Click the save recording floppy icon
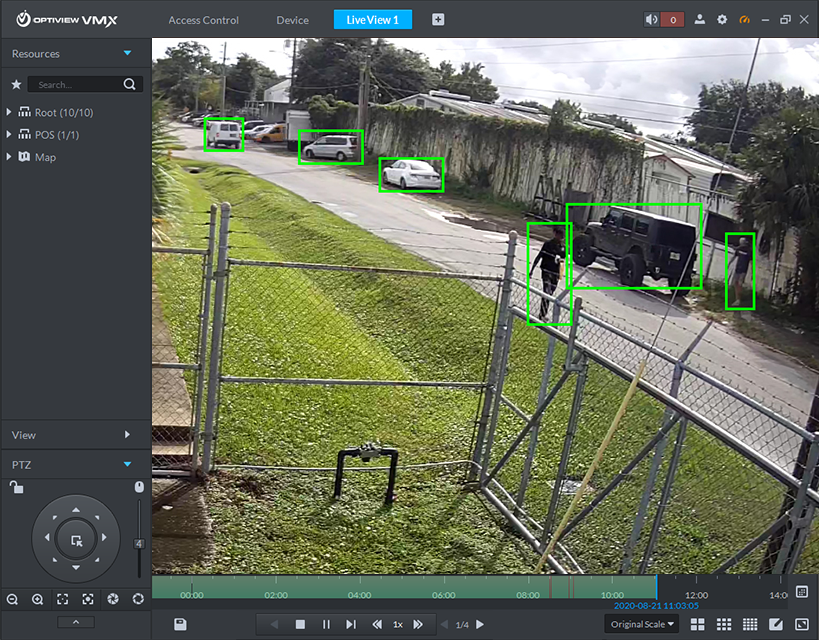 180,624
